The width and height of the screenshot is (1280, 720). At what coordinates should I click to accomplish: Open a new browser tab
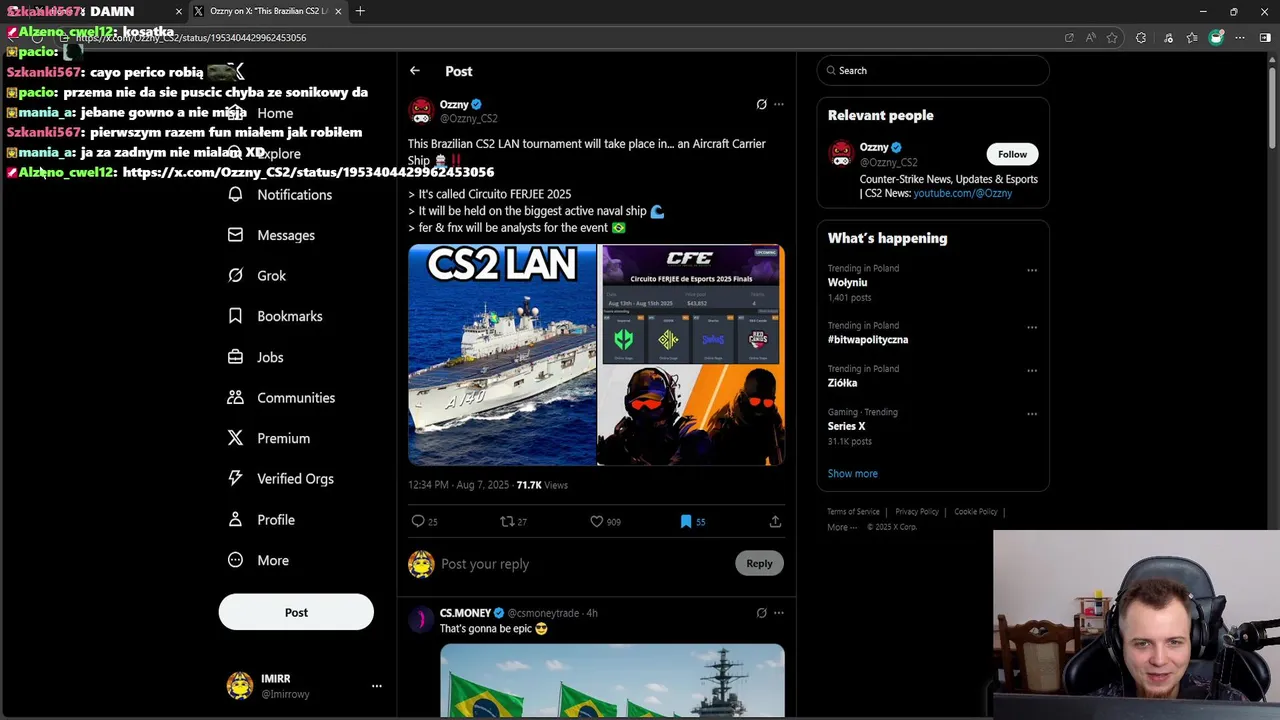[360, 11]
